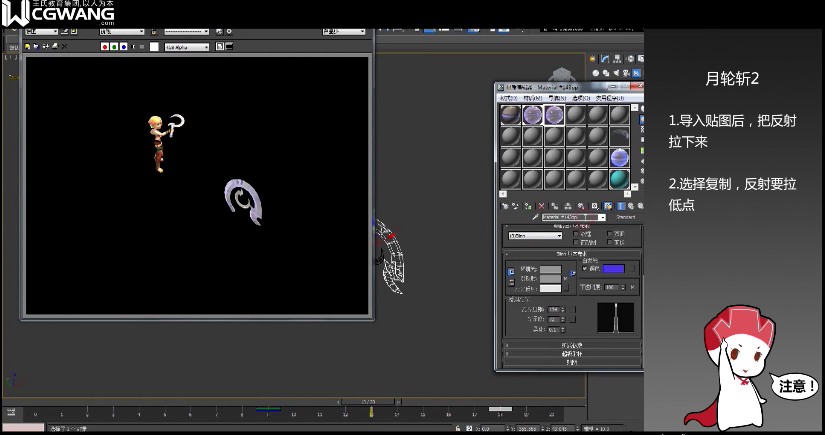Click the purple self-illumination color swatch
This screenshot has height=435, width=825.
click(x=613, y=268)
